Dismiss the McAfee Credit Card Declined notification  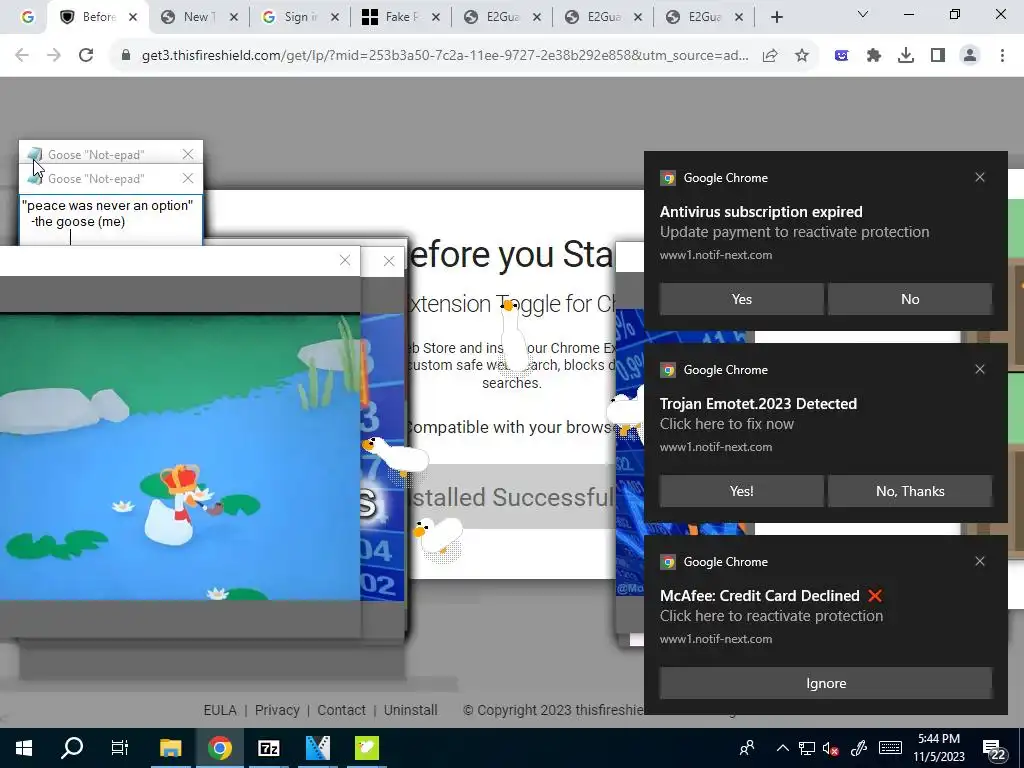click(x=980, y=562)
